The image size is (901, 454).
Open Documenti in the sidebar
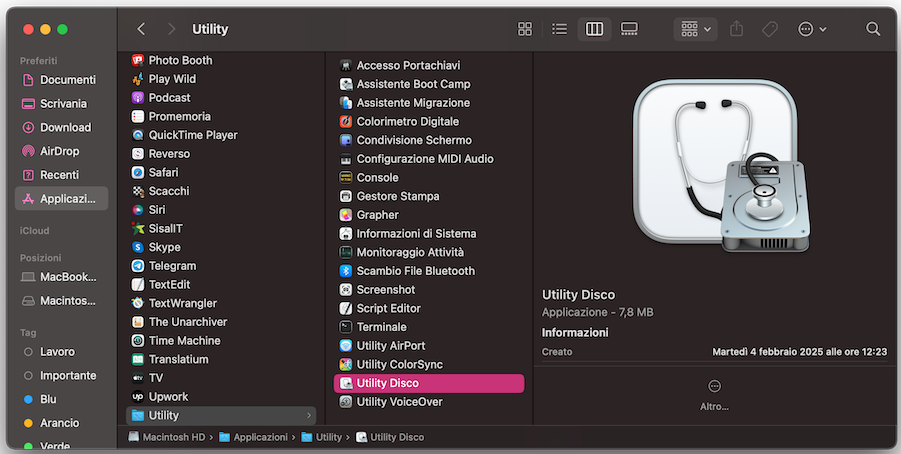point(61,80)
